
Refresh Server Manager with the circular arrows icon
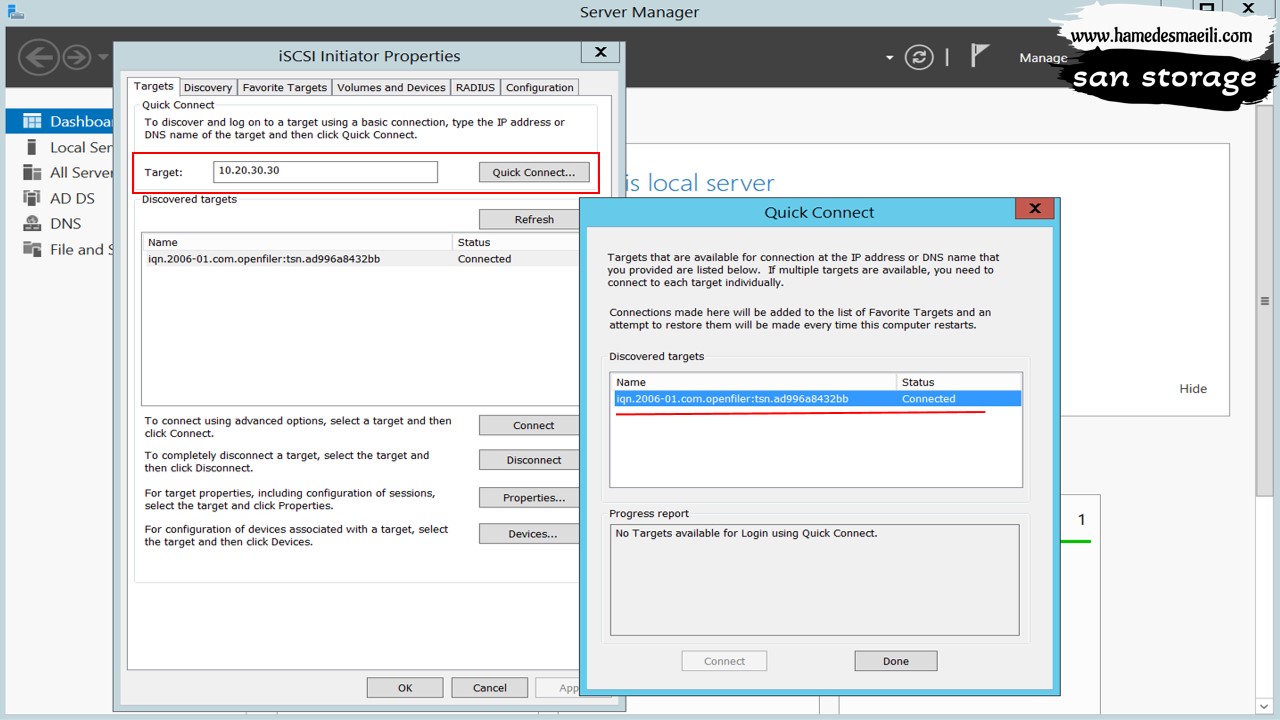coord(919,57)
